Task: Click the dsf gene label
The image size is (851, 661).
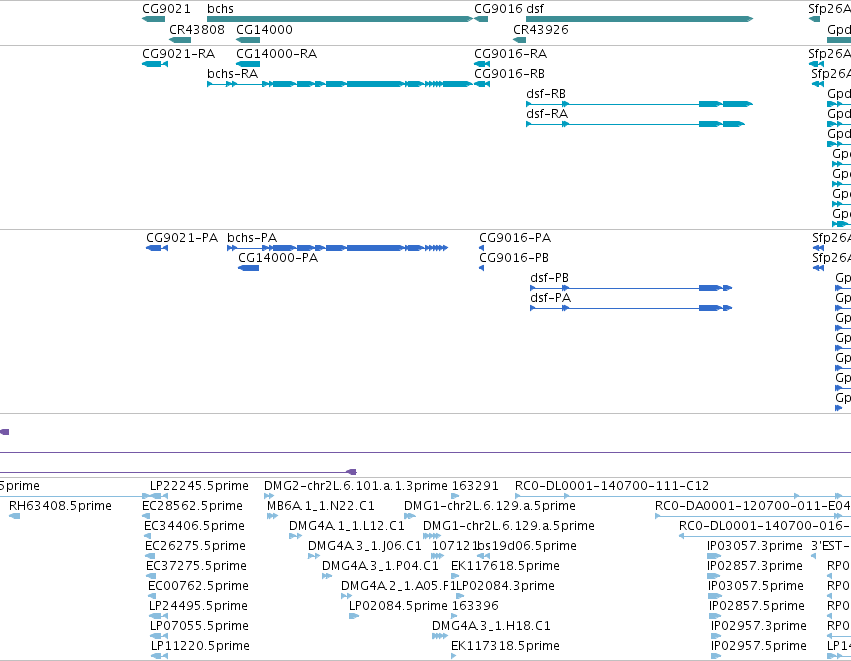Action: pyautogui.click(x=535, y=9)
